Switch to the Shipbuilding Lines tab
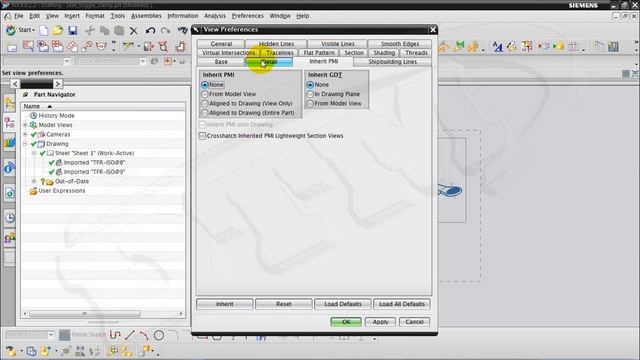 coord(392,62)
